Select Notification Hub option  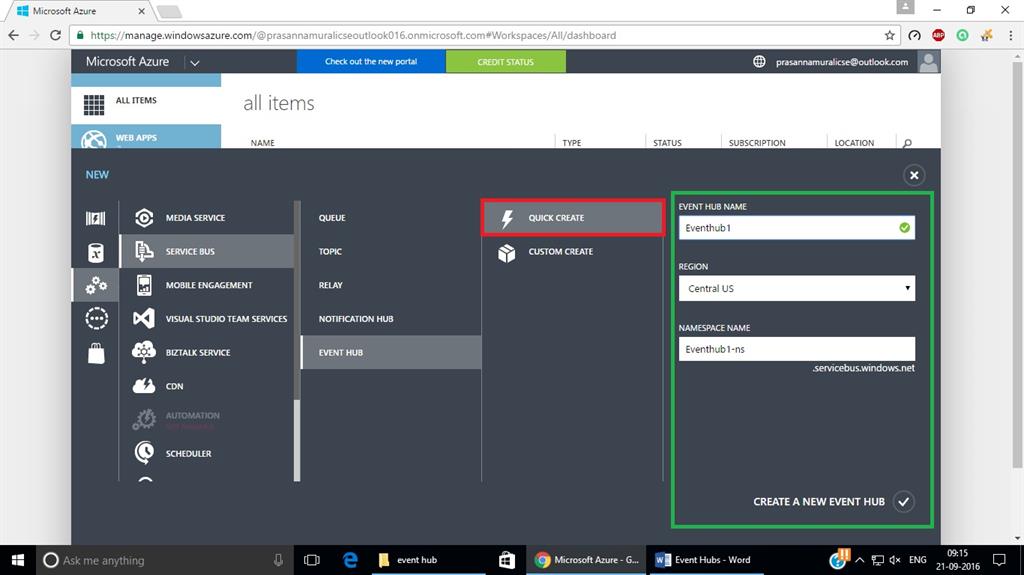(x=356, y=319)
